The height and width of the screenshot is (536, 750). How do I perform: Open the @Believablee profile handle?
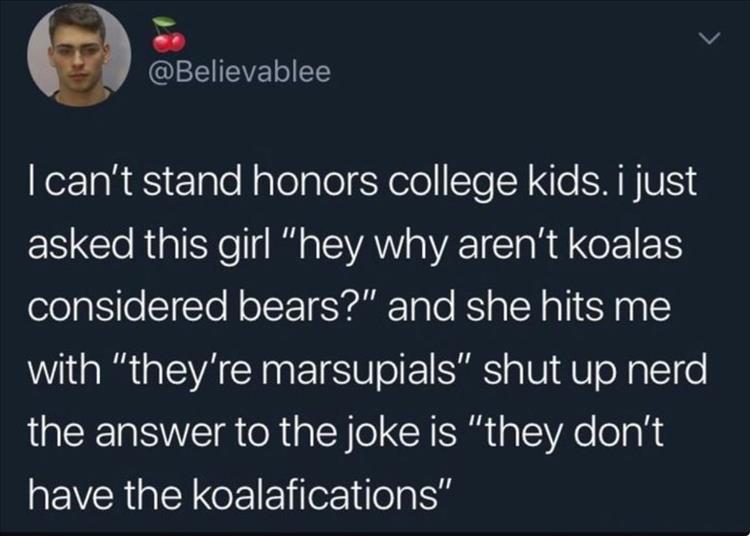click(240, 75)
